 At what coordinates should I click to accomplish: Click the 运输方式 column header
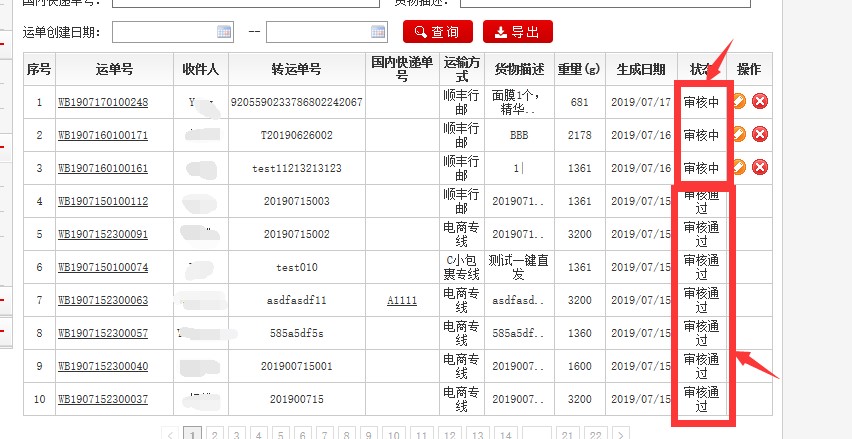462,69
